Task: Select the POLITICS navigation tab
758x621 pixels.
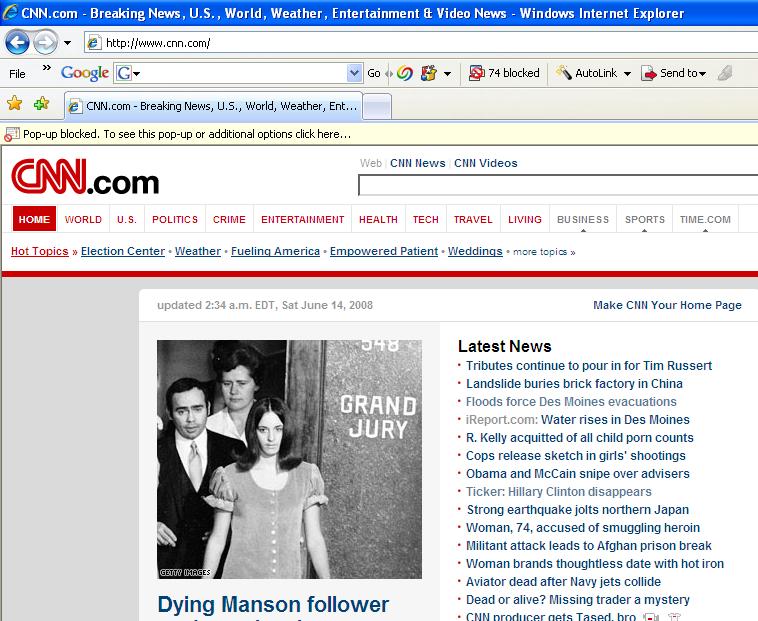Action: tap(175, 220)
